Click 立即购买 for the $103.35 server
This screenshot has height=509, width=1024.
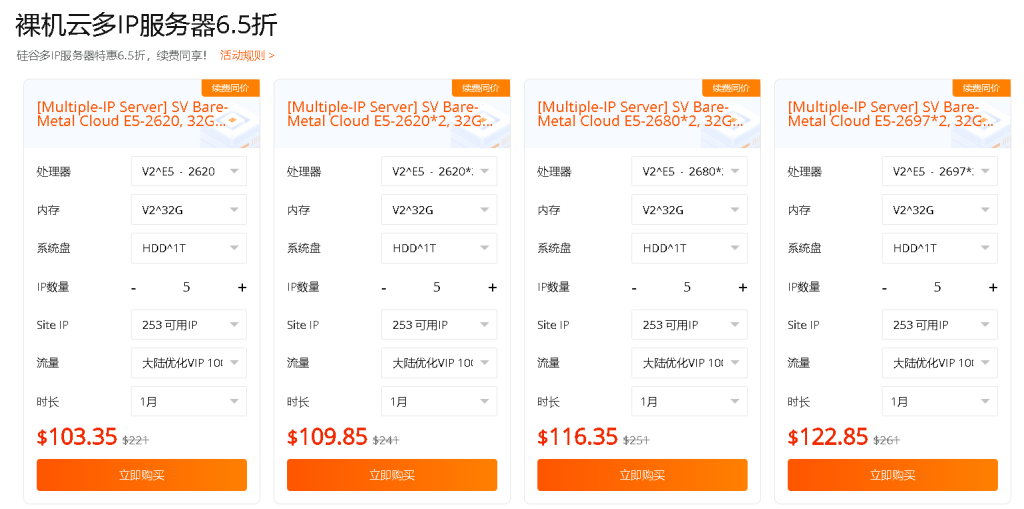tap(141, 475)
